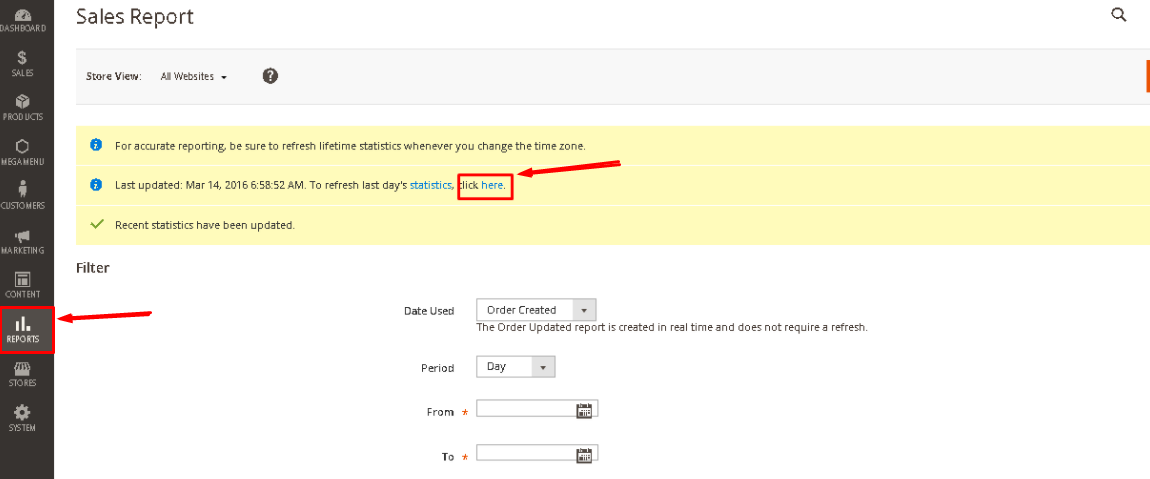Open the Customers person icon menu
This screenshot has height=479, width=1150.
pos(23,196)
